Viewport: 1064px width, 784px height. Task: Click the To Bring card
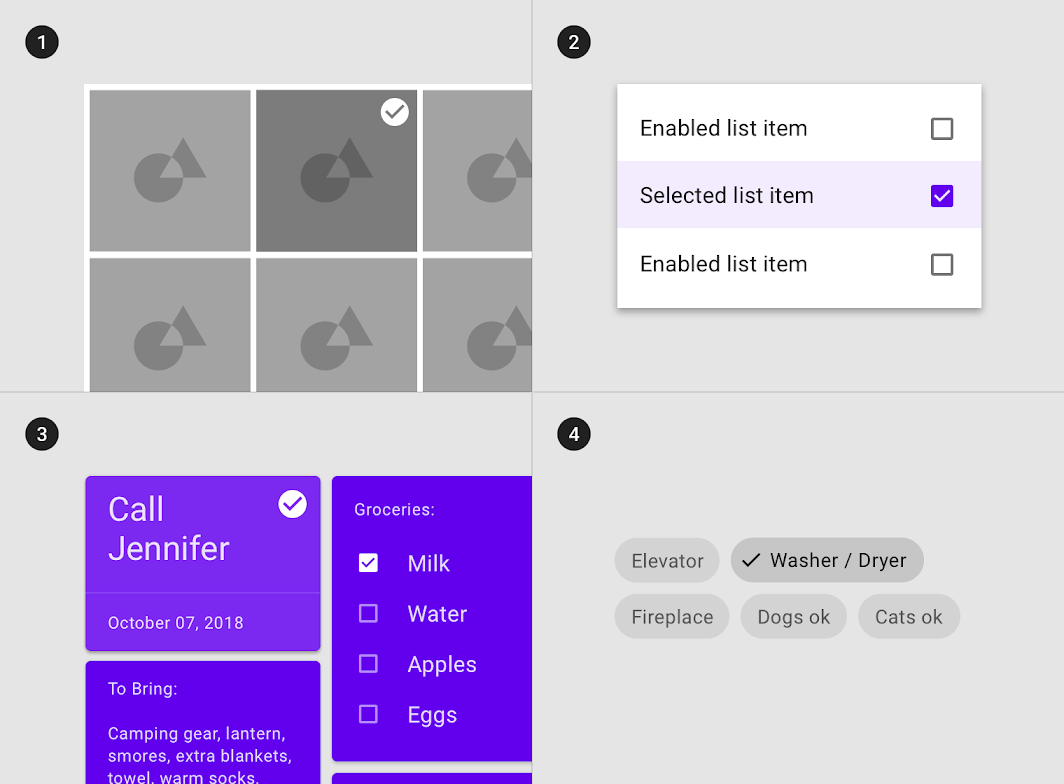(202, 720)
